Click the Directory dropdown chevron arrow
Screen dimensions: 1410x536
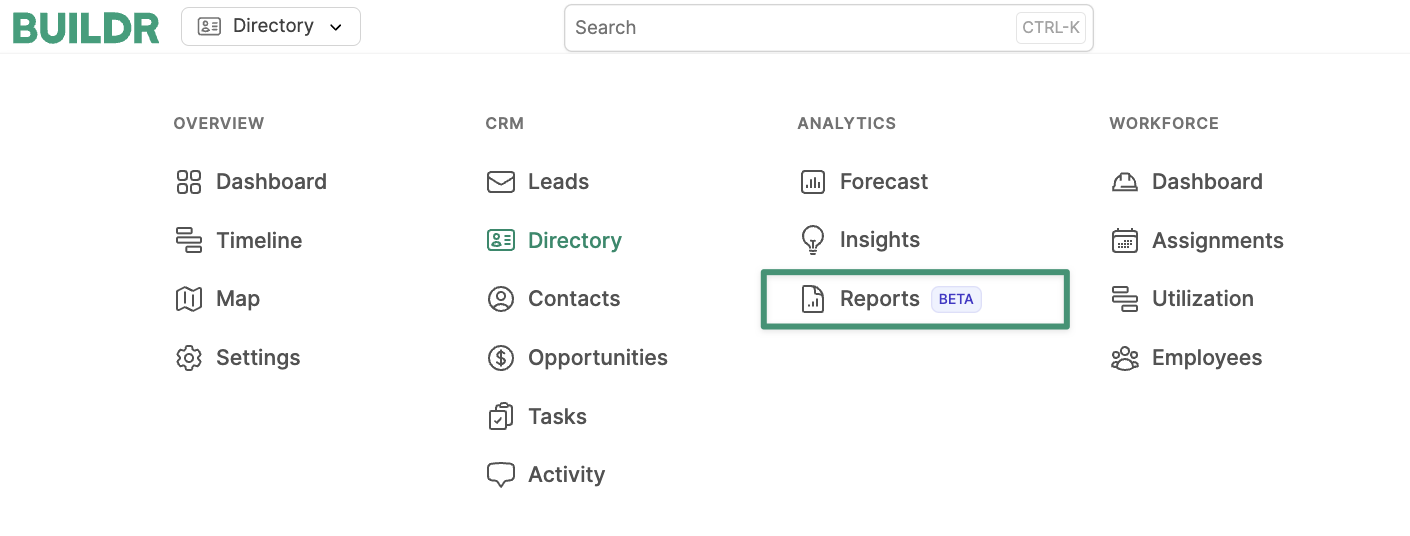[x=336, y=28]
